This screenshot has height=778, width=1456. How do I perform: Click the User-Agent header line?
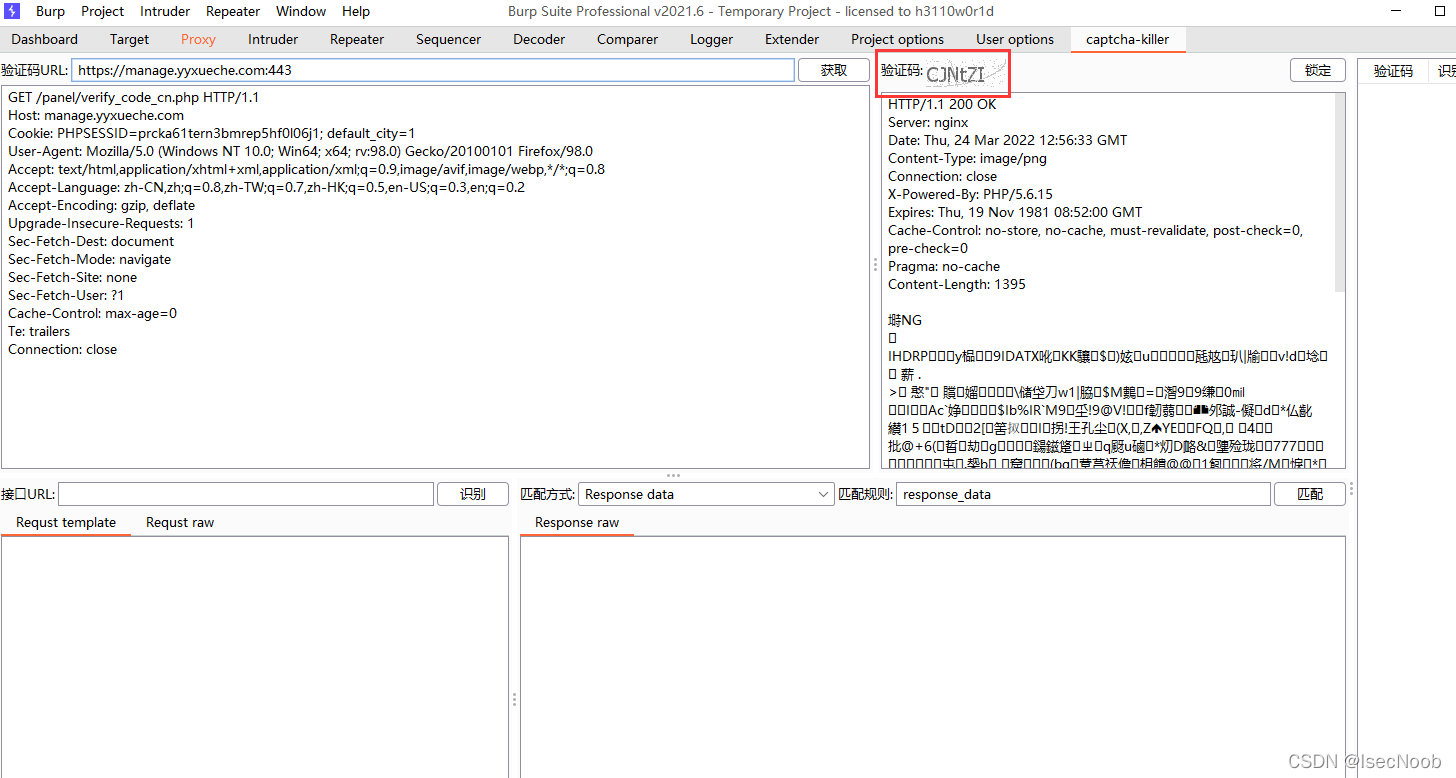pos(300,151)
